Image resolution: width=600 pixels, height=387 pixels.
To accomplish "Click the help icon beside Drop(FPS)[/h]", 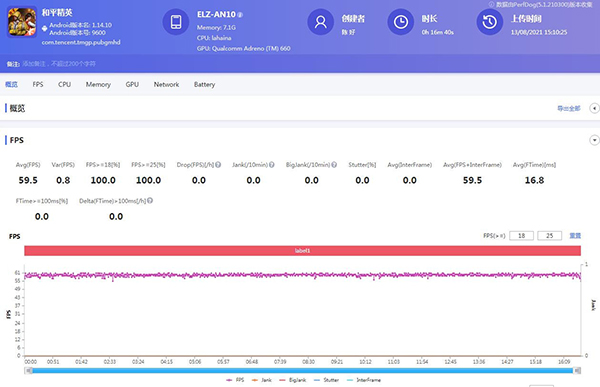I will [x=218, y=165].
